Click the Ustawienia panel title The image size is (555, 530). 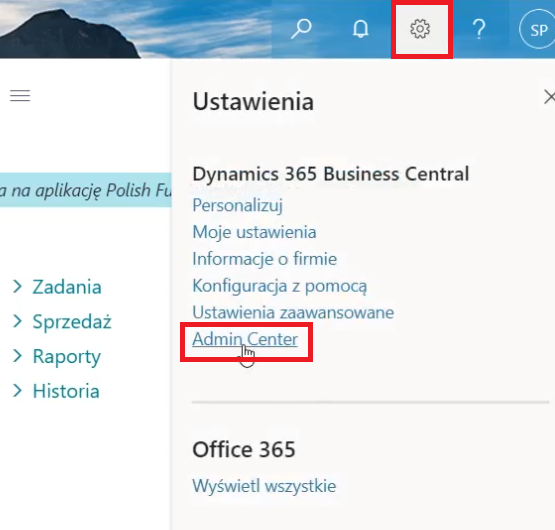tap(253, 102)
